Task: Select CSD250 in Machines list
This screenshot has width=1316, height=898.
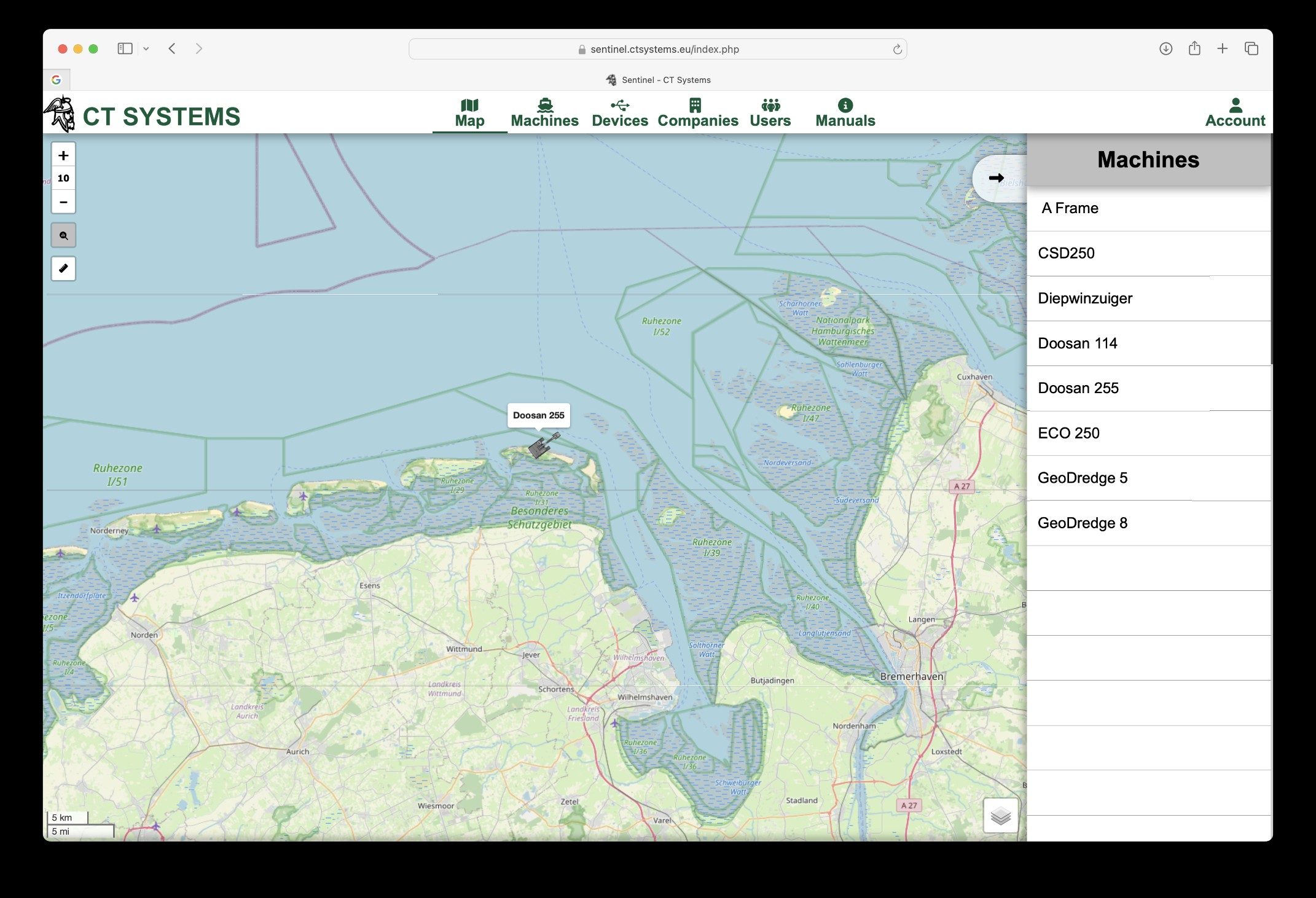Action: click(x=1149, y=253)
